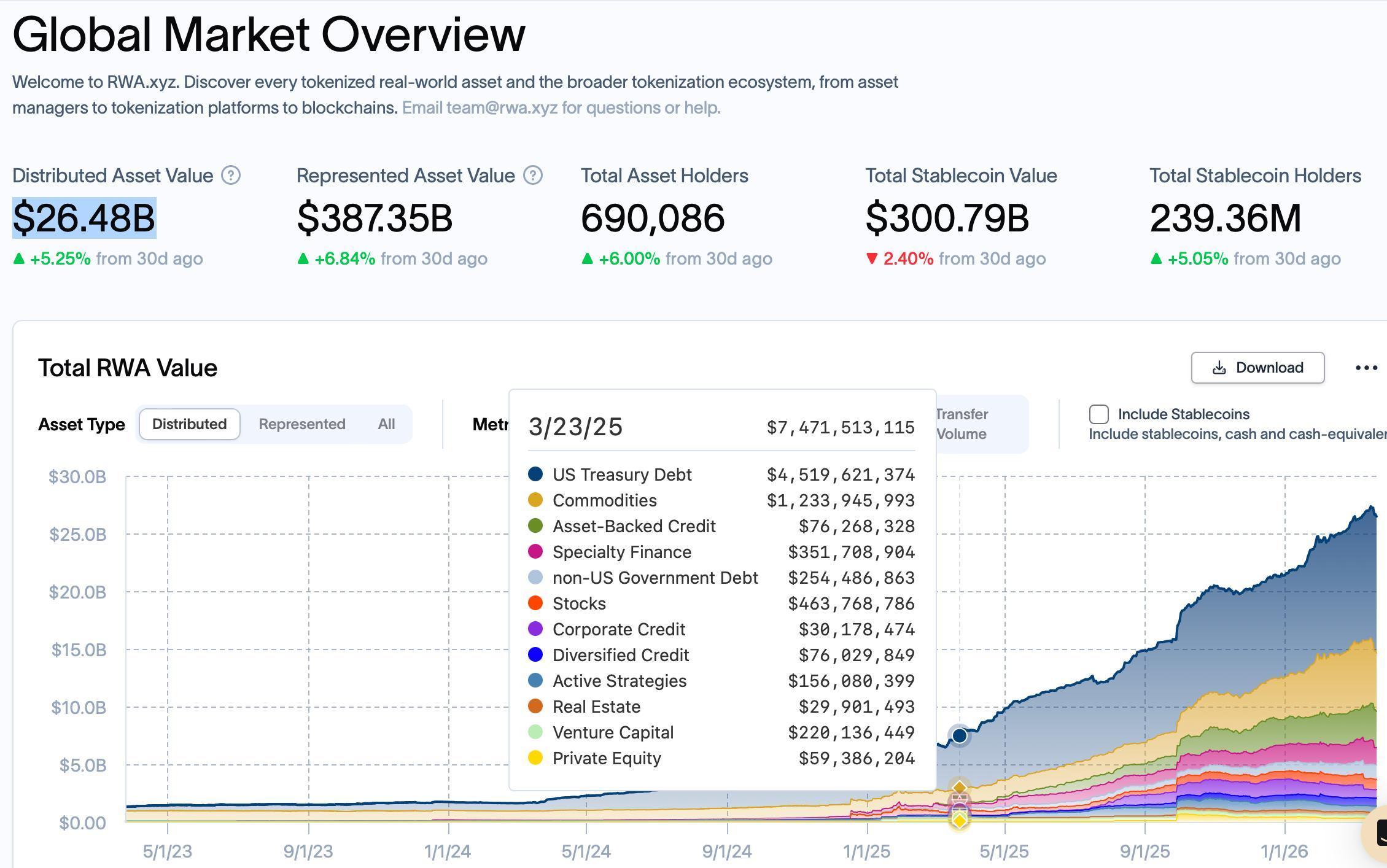Click the Download button

pos(1257,367)
